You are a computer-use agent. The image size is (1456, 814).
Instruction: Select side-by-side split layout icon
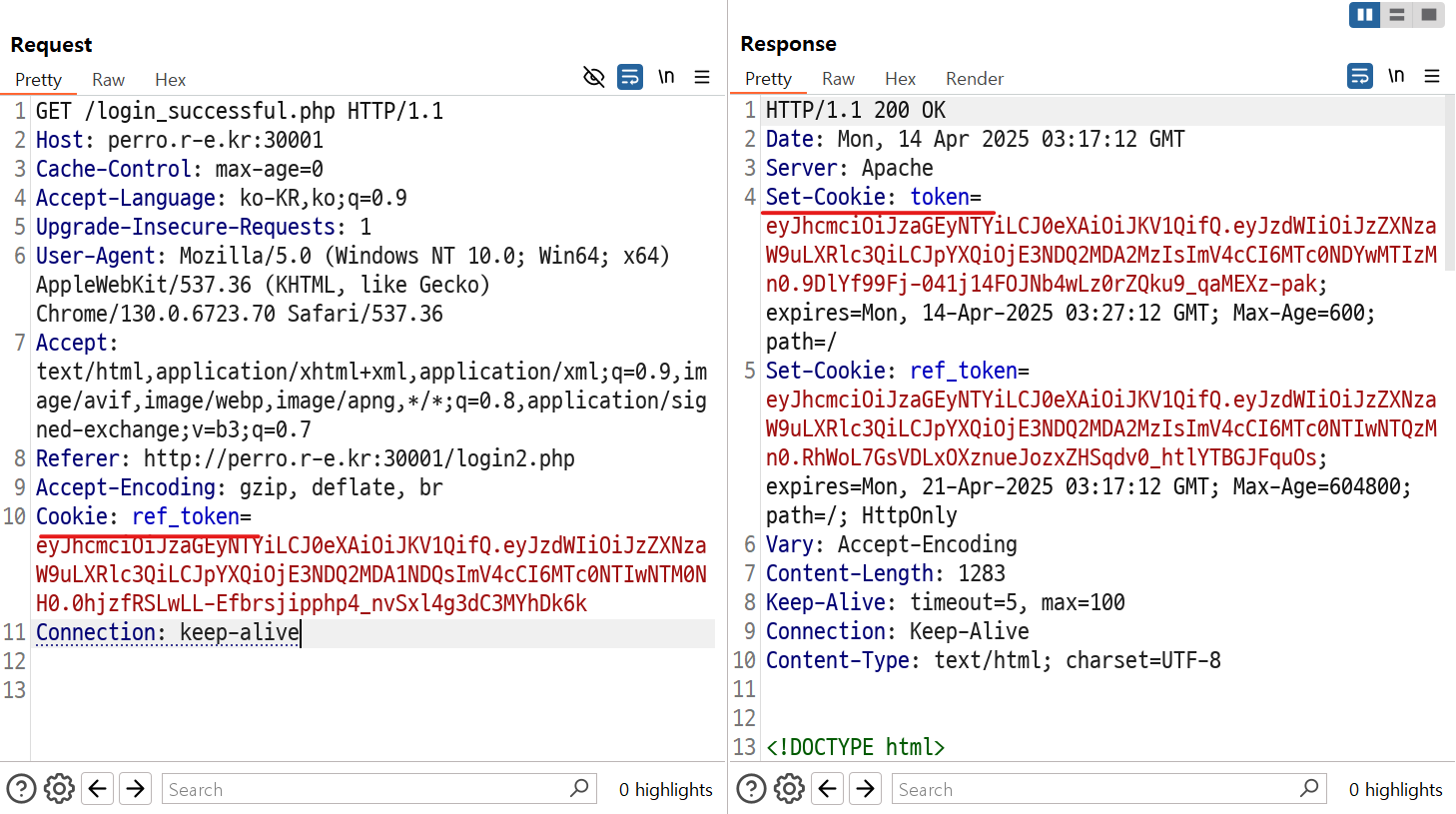(1365, 15)
